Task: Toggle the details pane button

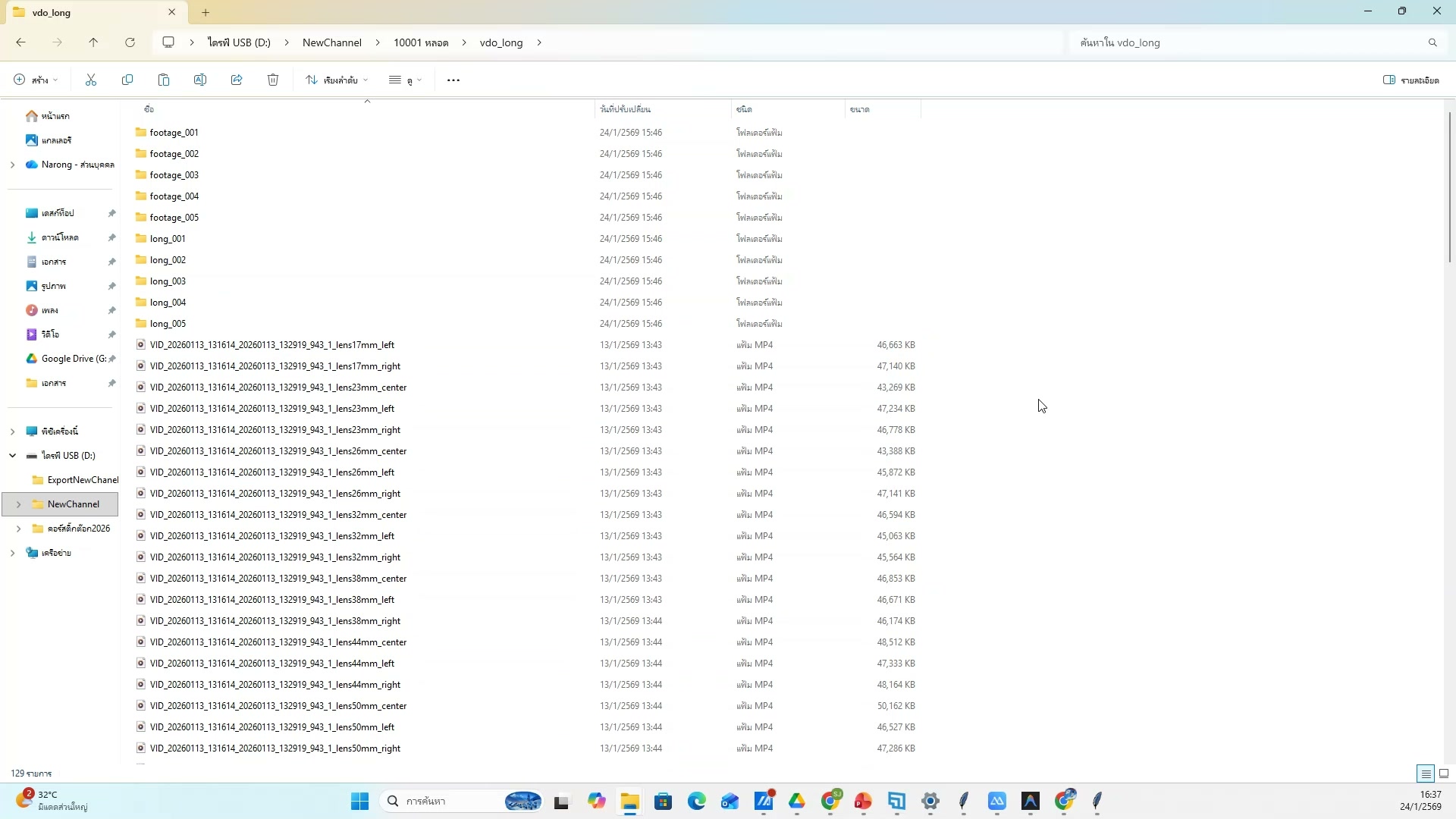Action: [1410, 80]
